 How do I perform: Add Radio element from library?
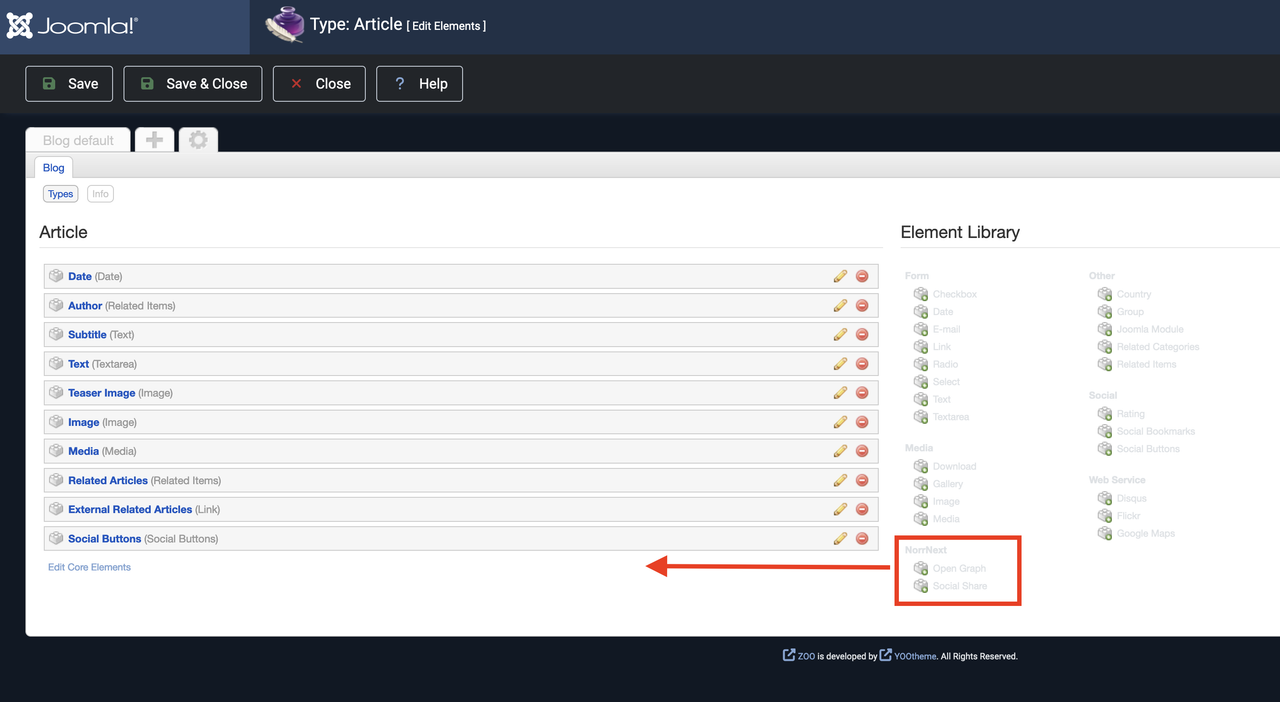936,364
